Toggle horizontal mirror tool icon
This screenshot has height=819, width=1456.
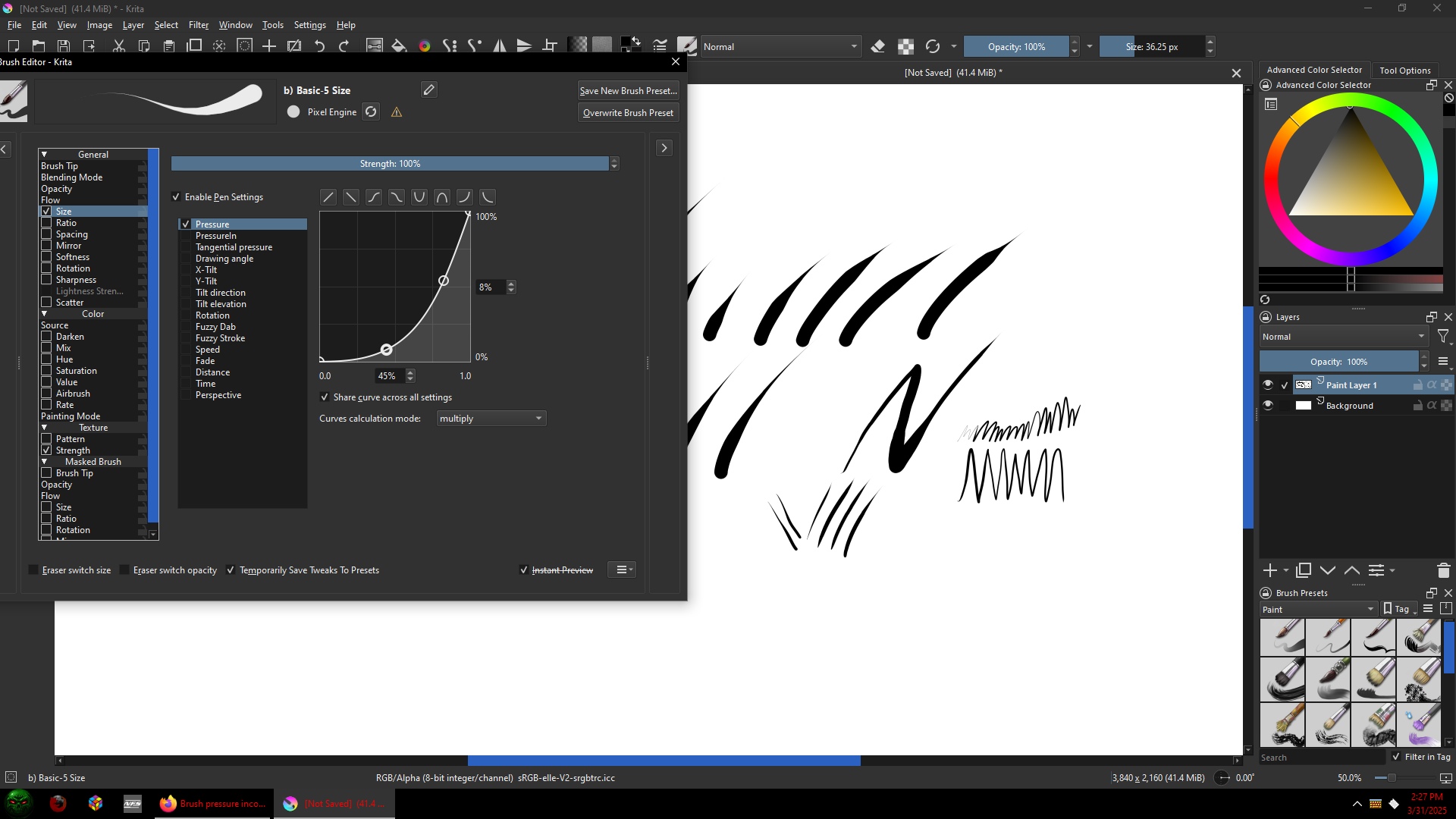point(500,46)
